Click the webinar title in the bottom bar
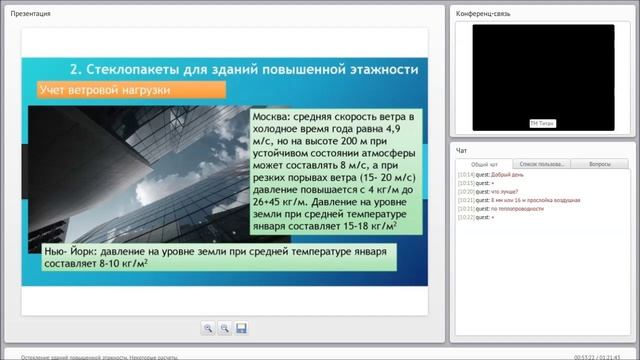640x360 pixels. [99, 358]
